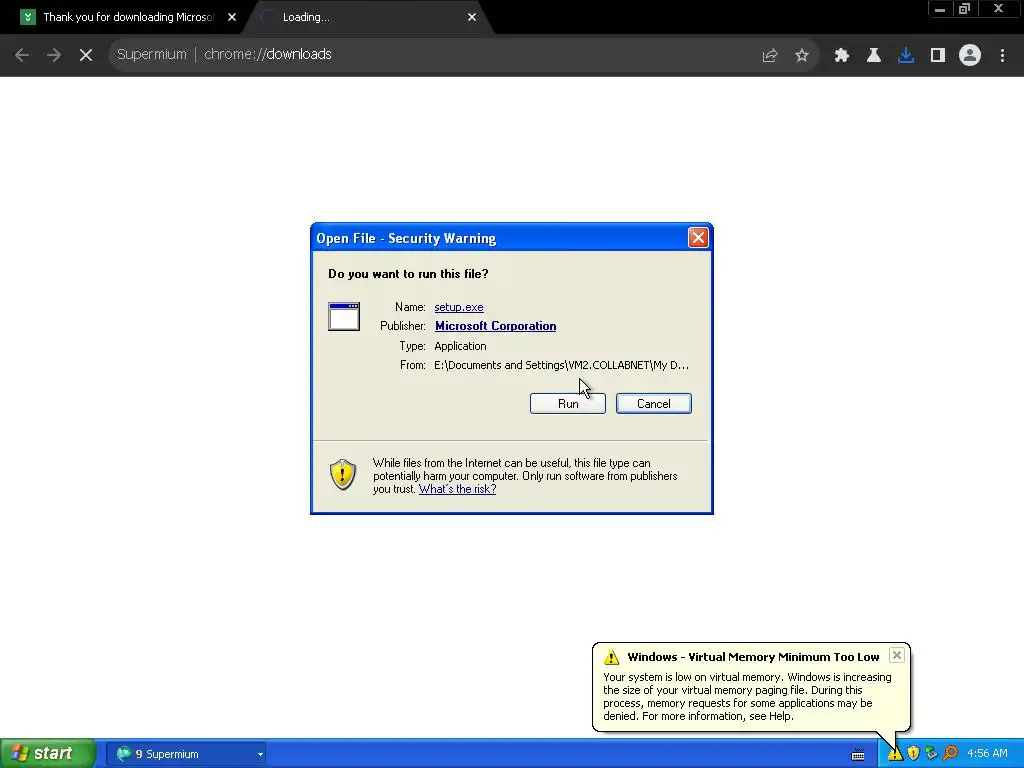Close the Loading... tab
The height and width of the screenshot is (768, 1024).
click(472, 17)
